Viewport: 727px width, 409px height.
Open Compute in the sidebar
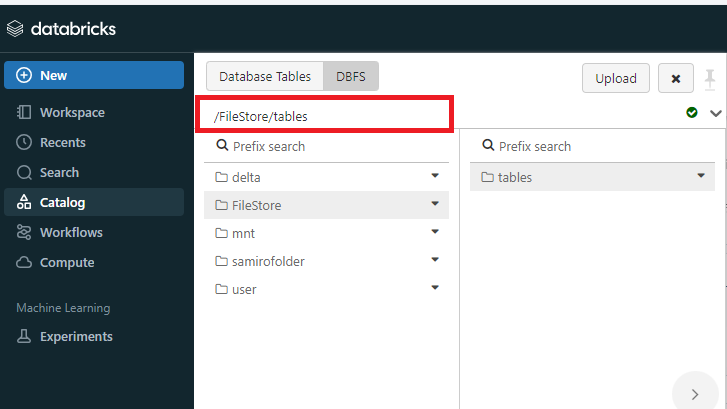(67, 263)
